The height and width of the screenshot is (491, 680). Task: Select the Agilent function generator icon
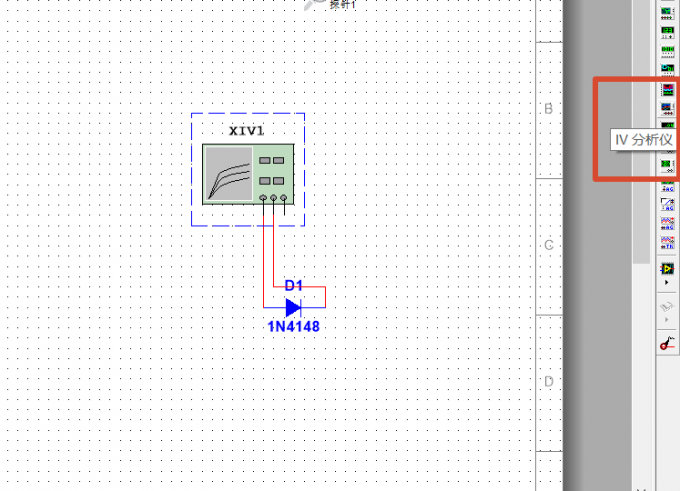pos(667,187)
